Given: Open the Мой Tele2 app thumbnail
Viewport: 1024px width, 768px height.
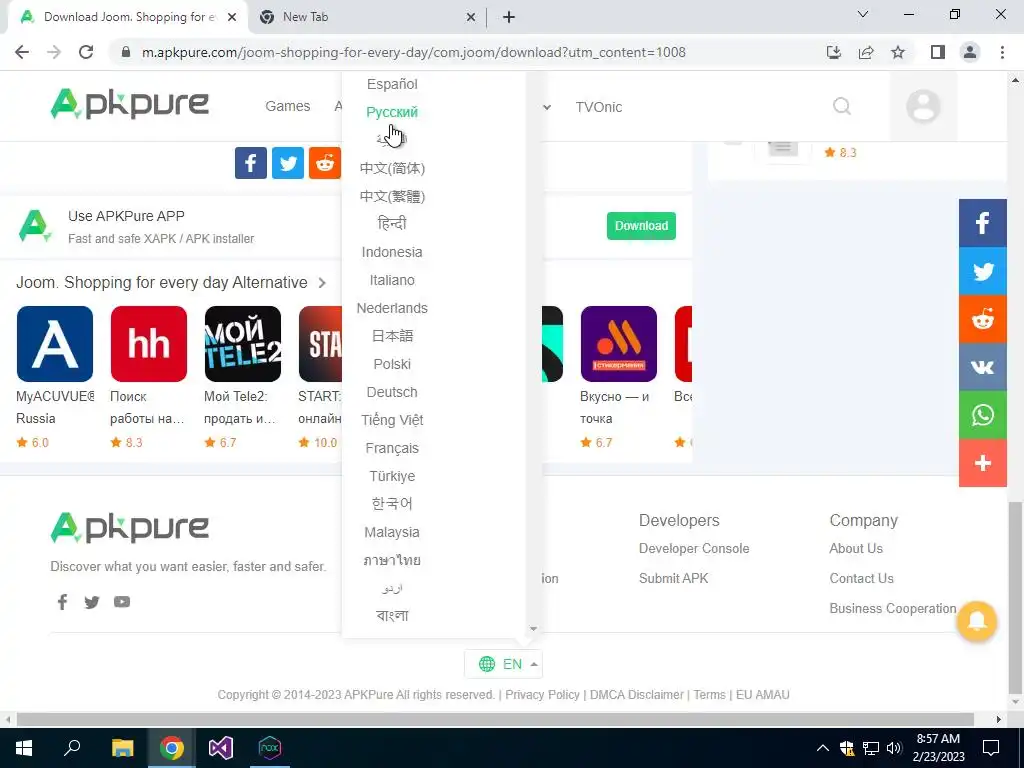Looking at the screenshot, I should click(243, 344).
